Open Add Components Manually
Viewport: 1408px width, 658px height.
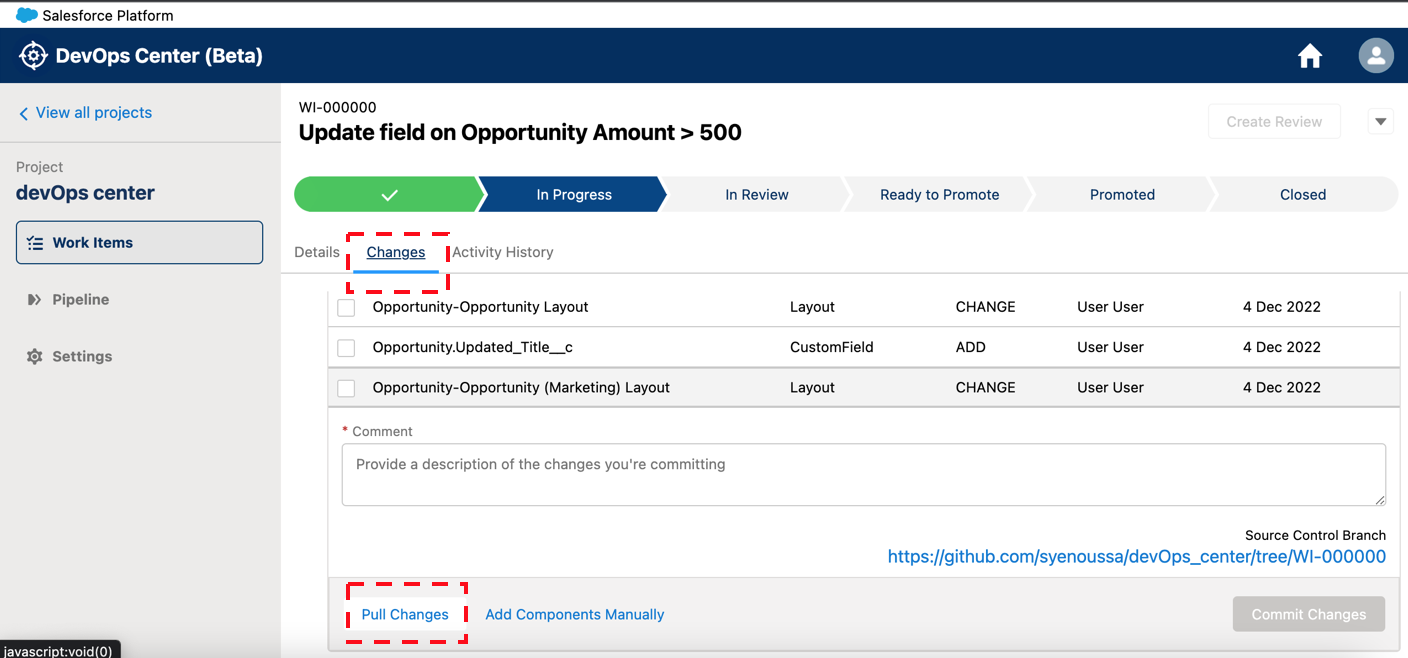pyautogui.click(x=574, y=614)
